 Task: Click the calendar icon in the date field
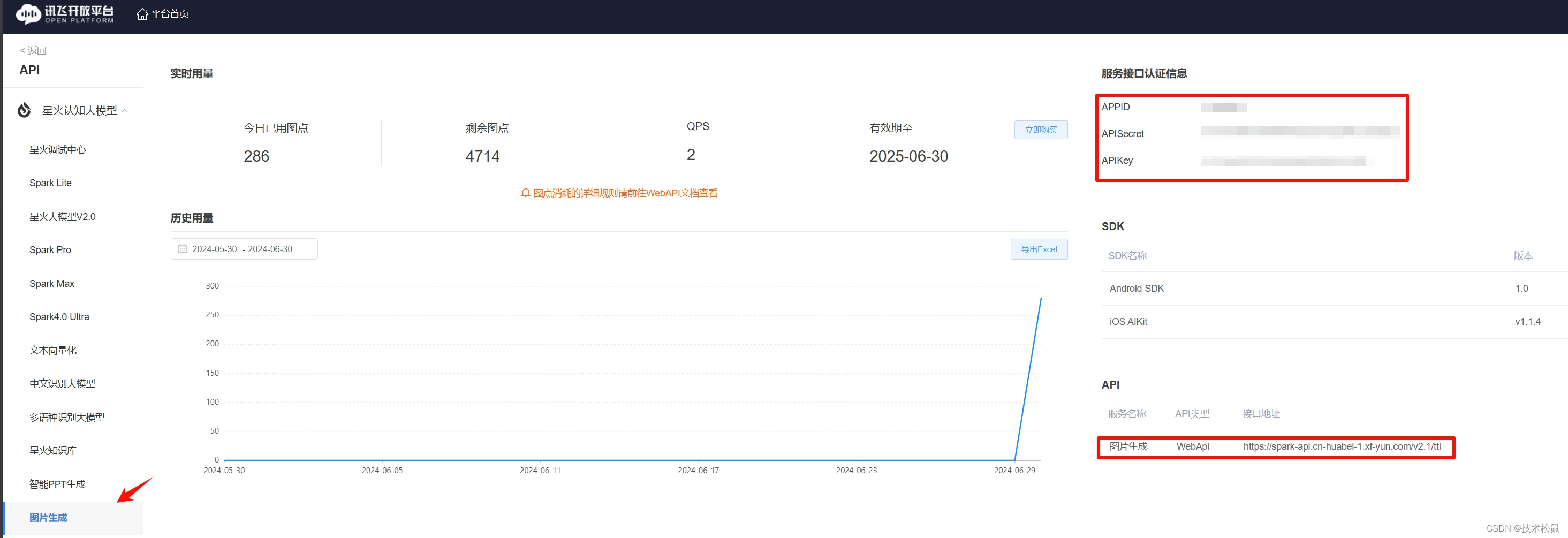point(182,249)
